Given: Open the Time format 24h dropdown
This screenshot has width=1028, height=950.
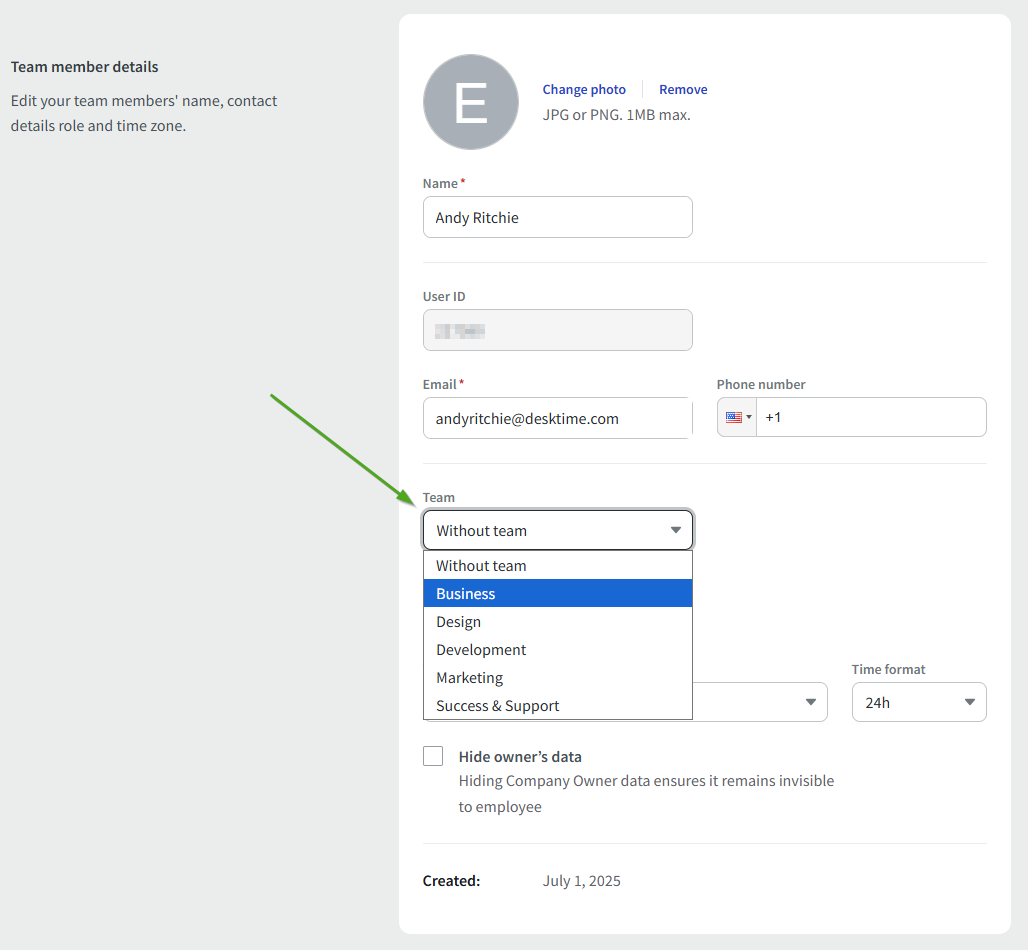Looking at the screenshot, I should point(918,703).
